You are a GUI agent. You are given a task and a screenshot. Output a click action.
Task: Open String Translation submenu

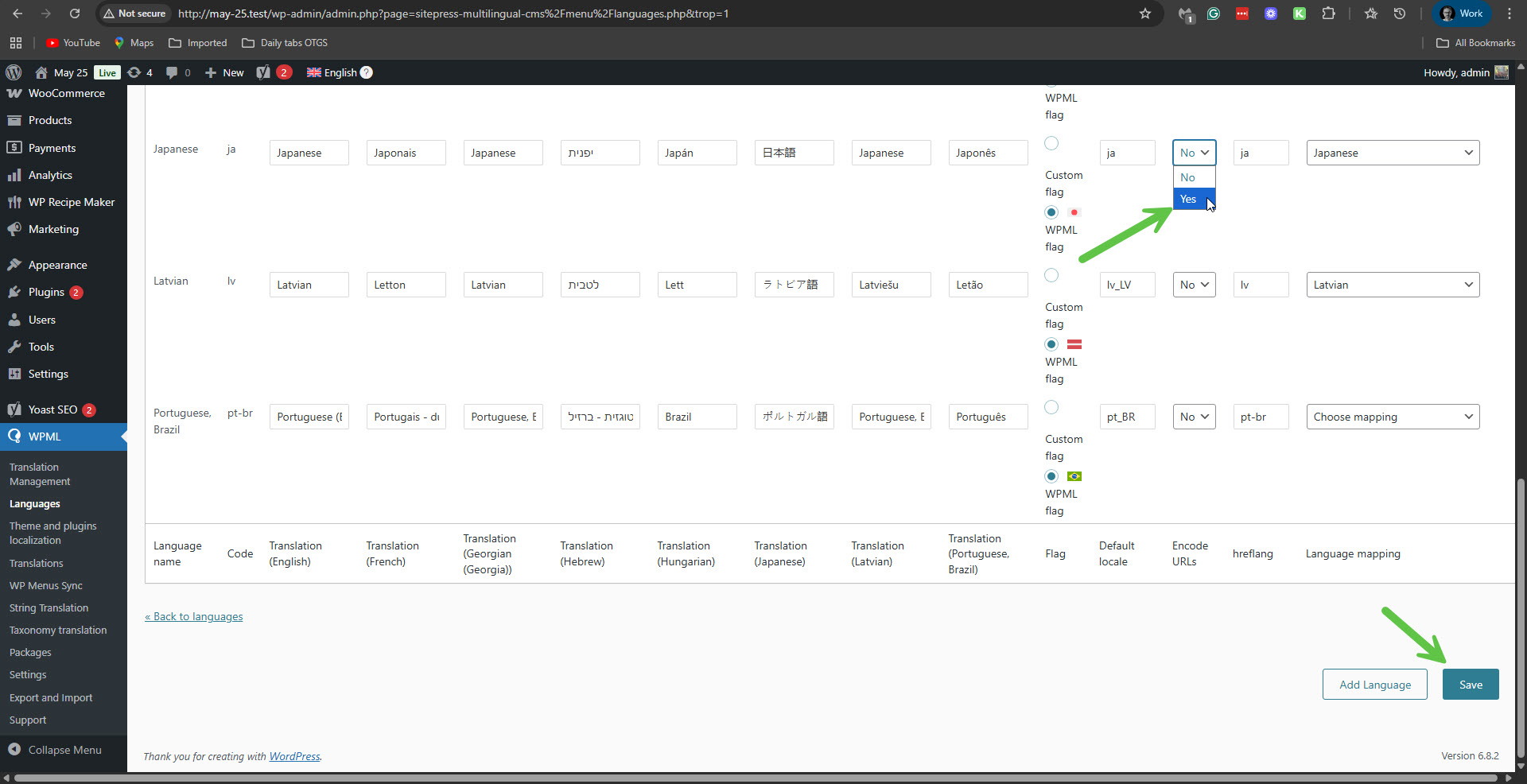tap(49, 607)
